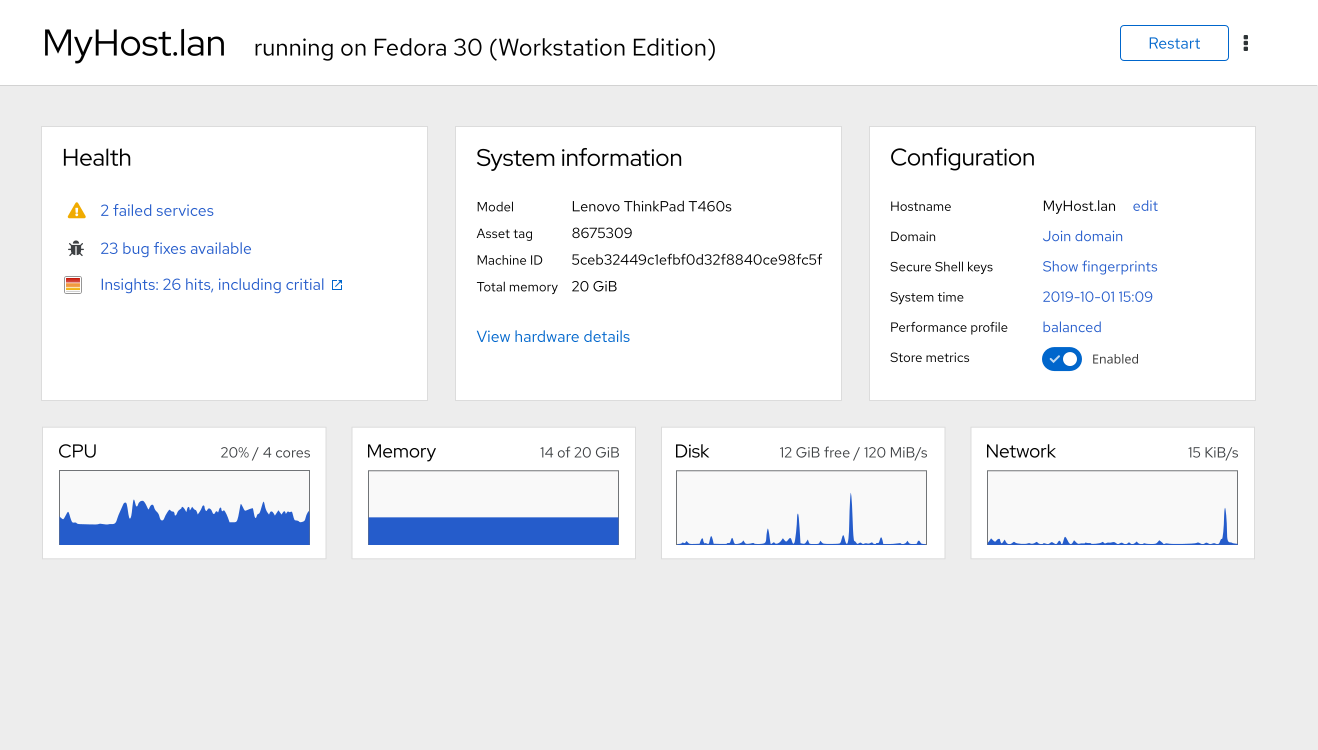Open the Network traffic graph

(1112, 508)
